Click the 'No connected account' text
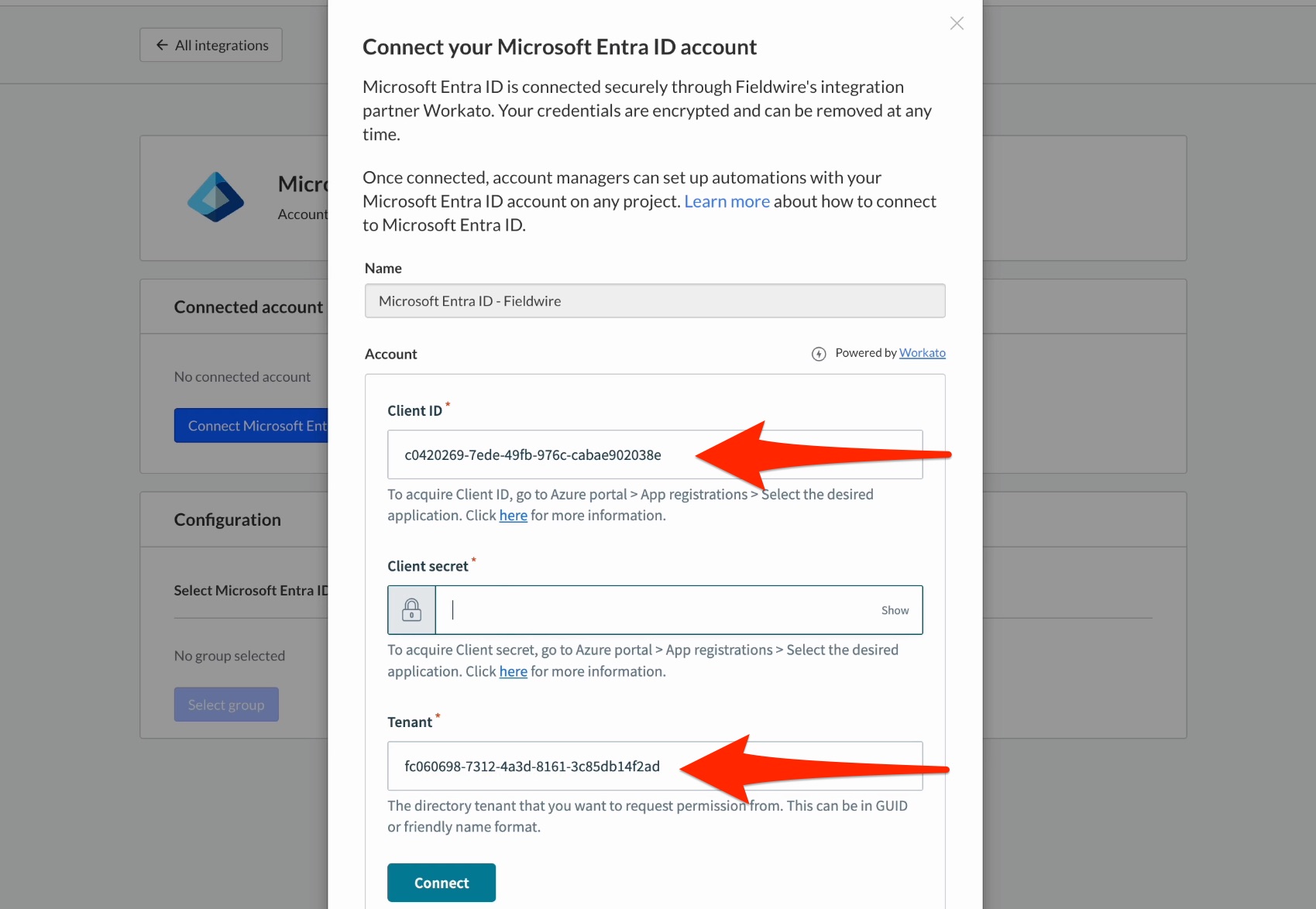This screenshot has width=1316, height=909. [x=242, y=377]
